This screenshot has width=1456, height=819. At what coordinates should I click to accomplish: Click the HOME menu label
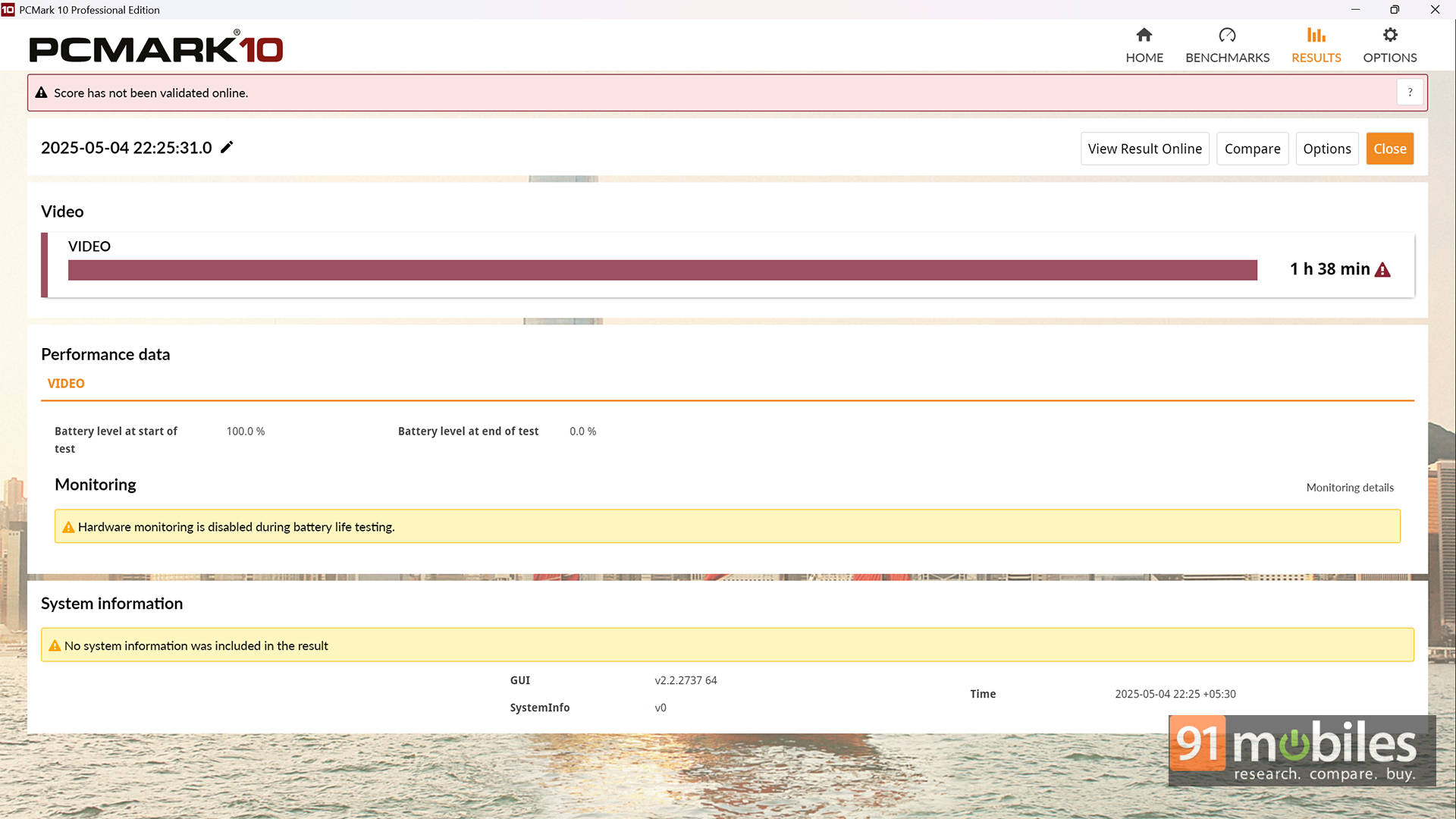pyautogui.click(x=1144, y=58)
